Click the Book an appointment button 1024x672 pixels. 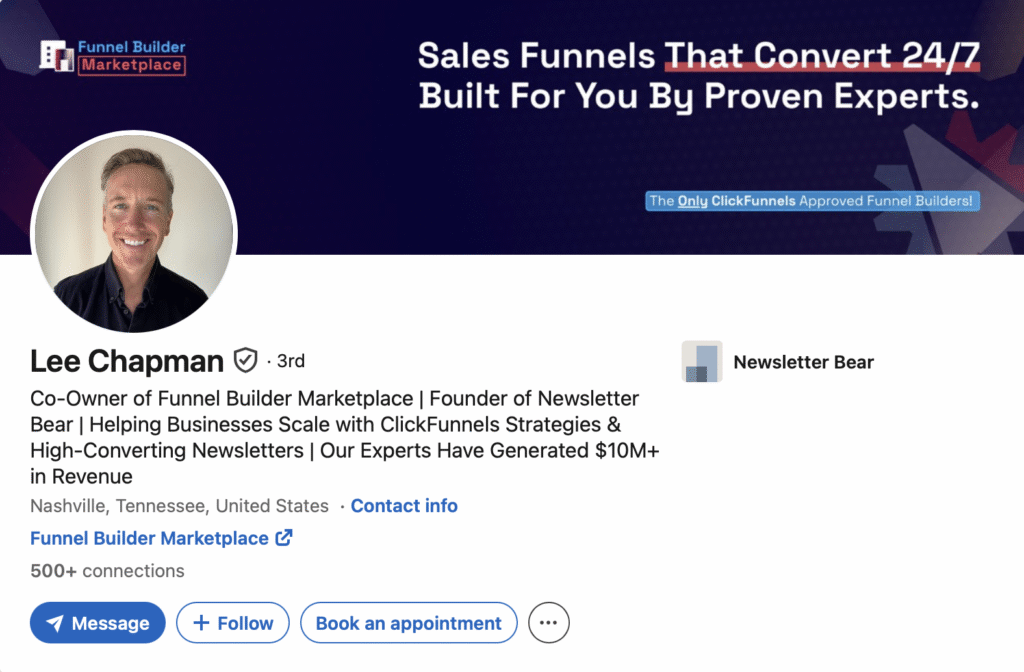(408, 623)
